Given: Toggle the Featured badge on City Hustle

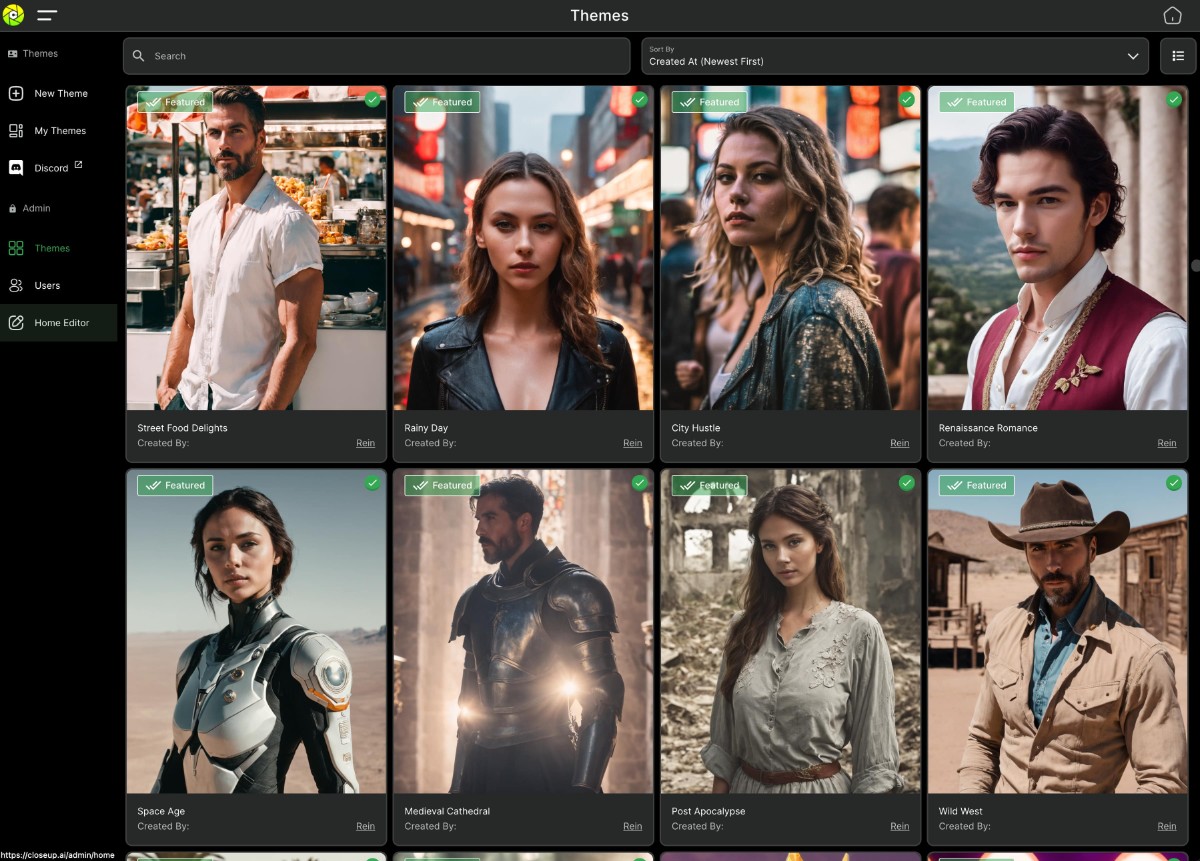Looking at the screenshot, I should (x=709, y=102).
